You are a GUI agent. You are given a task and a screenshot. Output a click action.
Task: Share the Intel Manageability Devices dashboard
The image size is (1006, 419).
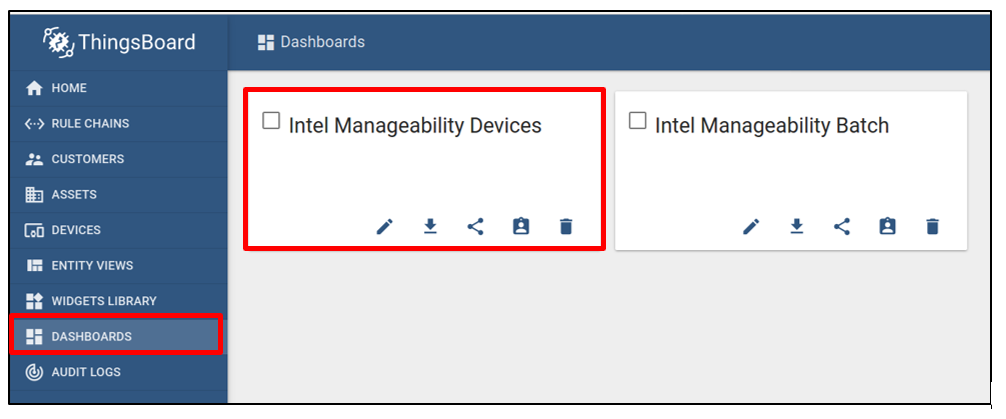coord(475,227)
